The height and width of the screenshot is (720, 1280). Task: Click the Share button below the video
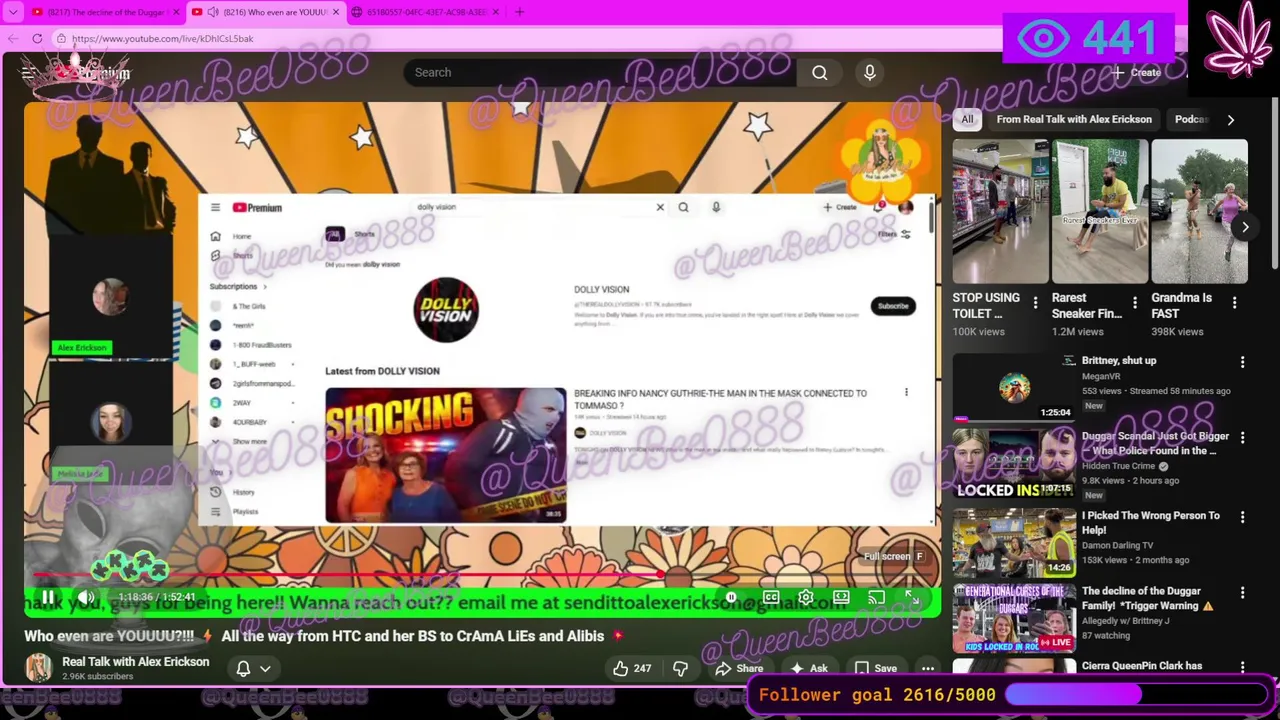coord(739,668)
